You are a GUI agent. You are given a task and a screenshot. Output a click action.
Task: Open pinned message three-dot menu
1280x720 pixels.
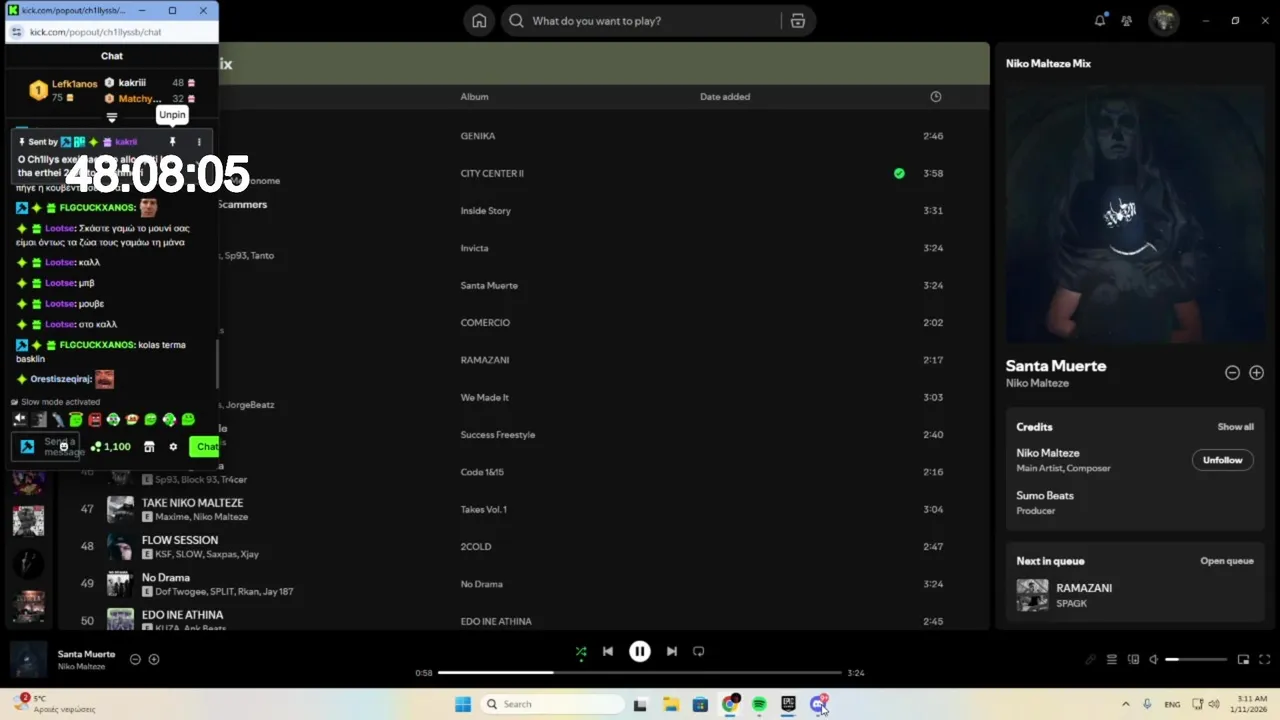[199, 142]
